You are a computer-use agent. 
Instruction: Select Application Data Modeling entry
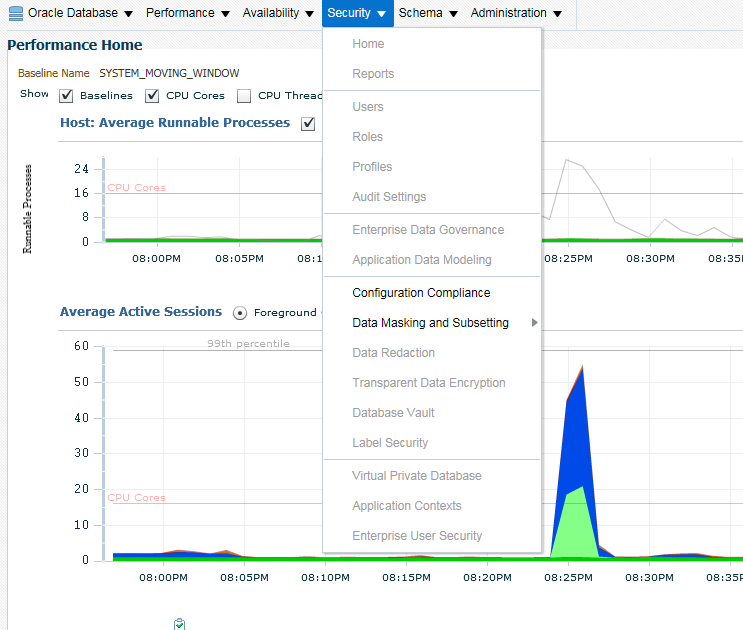(x=422, y=260)
